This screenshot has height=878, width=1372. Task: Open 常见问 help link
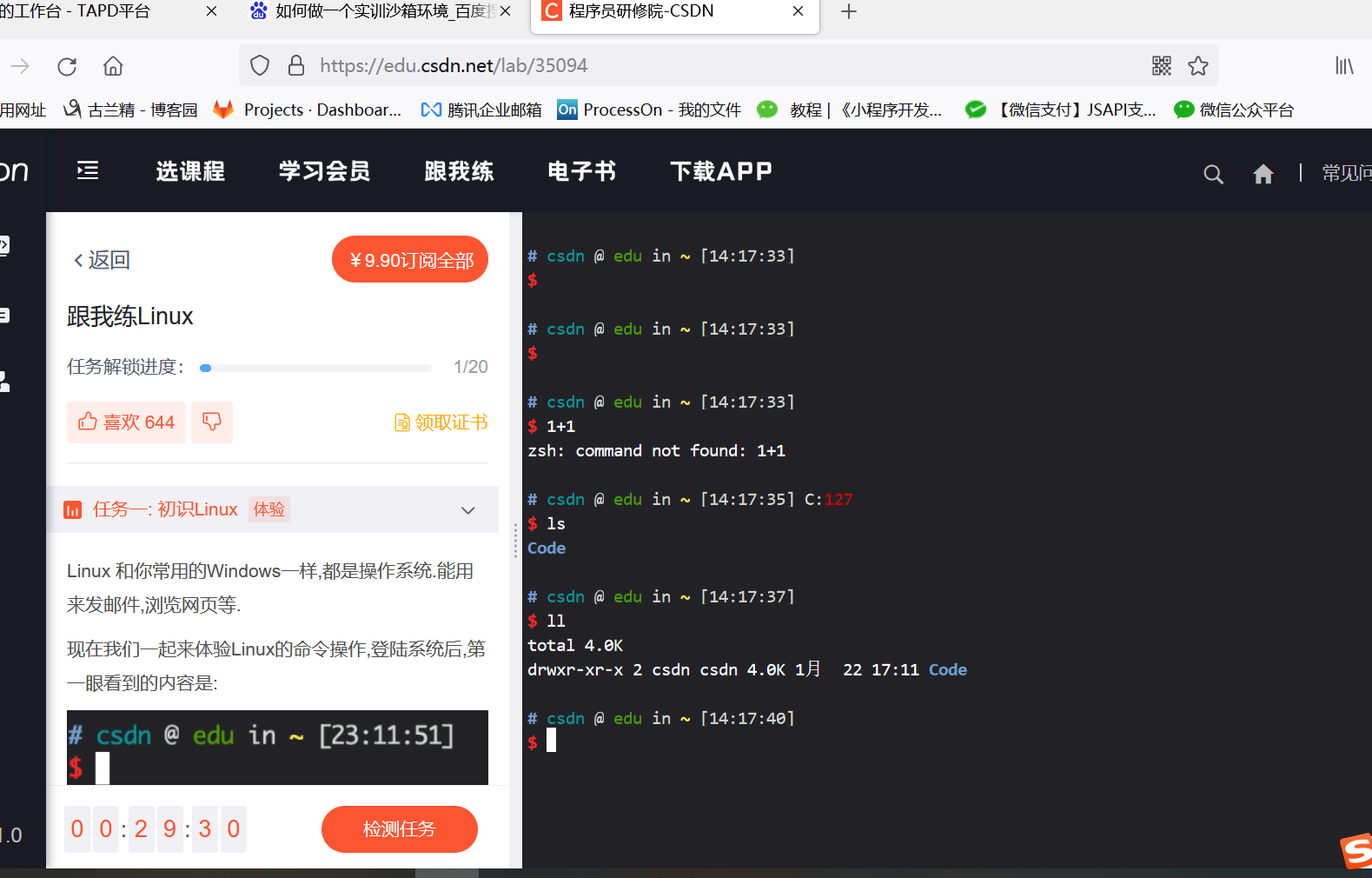pyautogui.click(x=1347, y=173)
